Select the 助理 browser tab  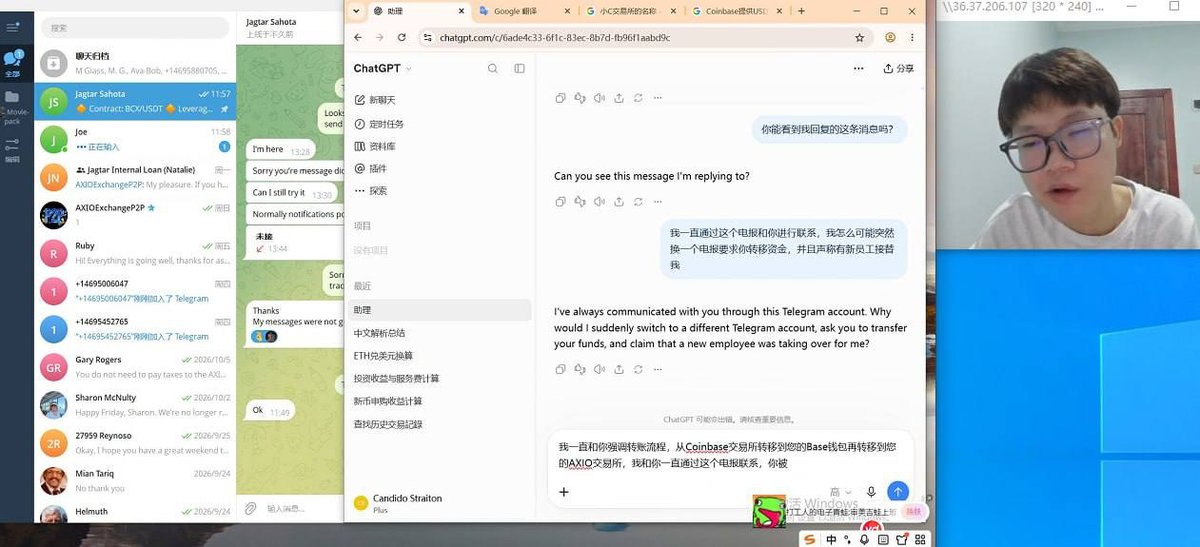click(419, 11)
